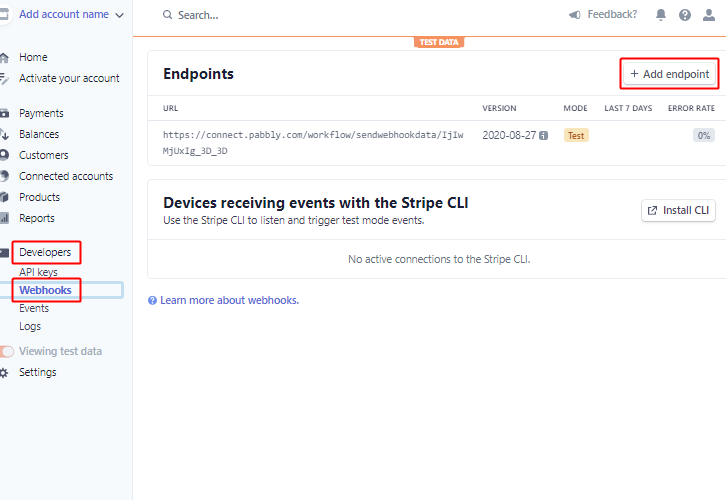Click the LAST 7 DAYS column header

point(628,108)
